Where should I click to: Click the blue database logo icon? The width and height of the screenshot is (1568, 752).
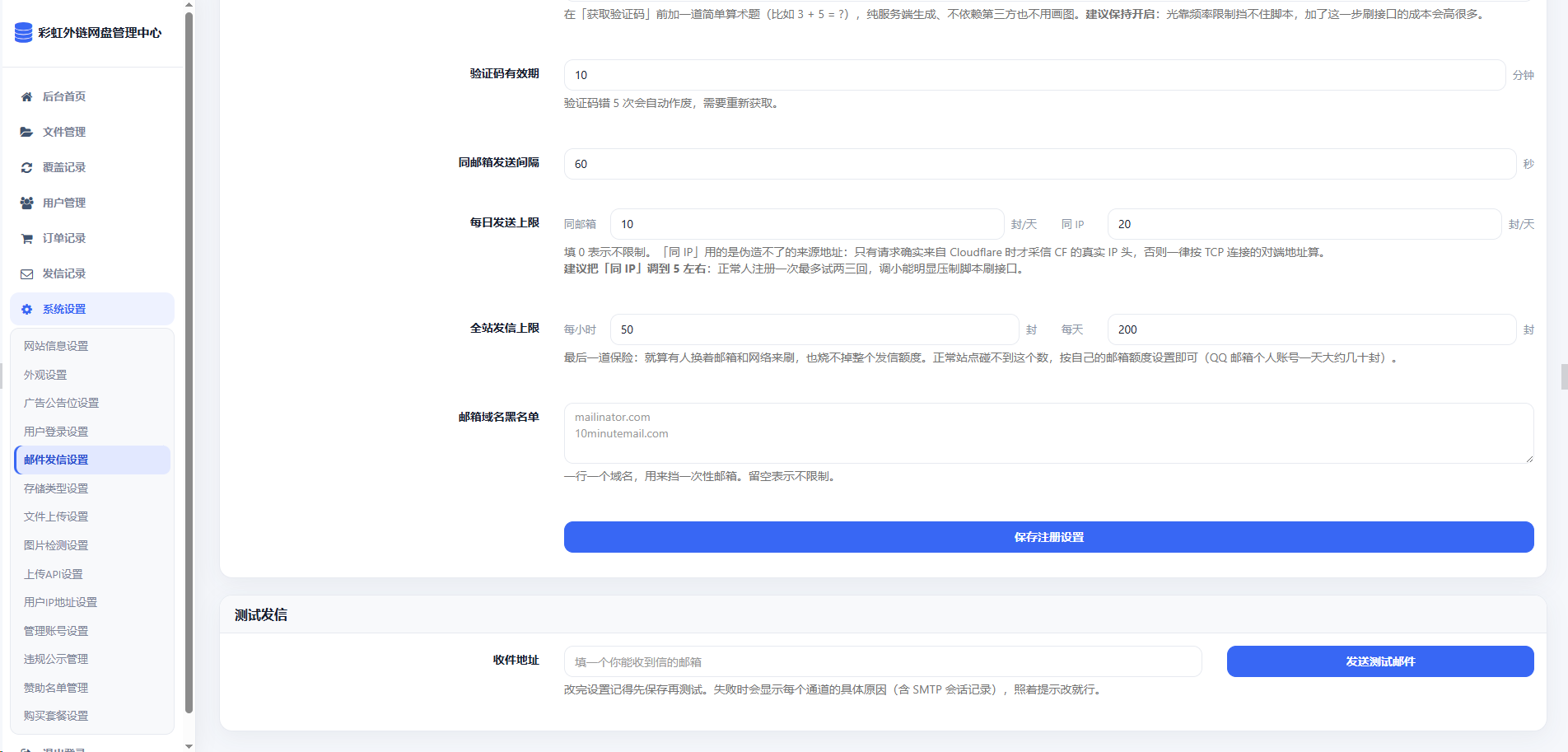(x=24, y=32)
